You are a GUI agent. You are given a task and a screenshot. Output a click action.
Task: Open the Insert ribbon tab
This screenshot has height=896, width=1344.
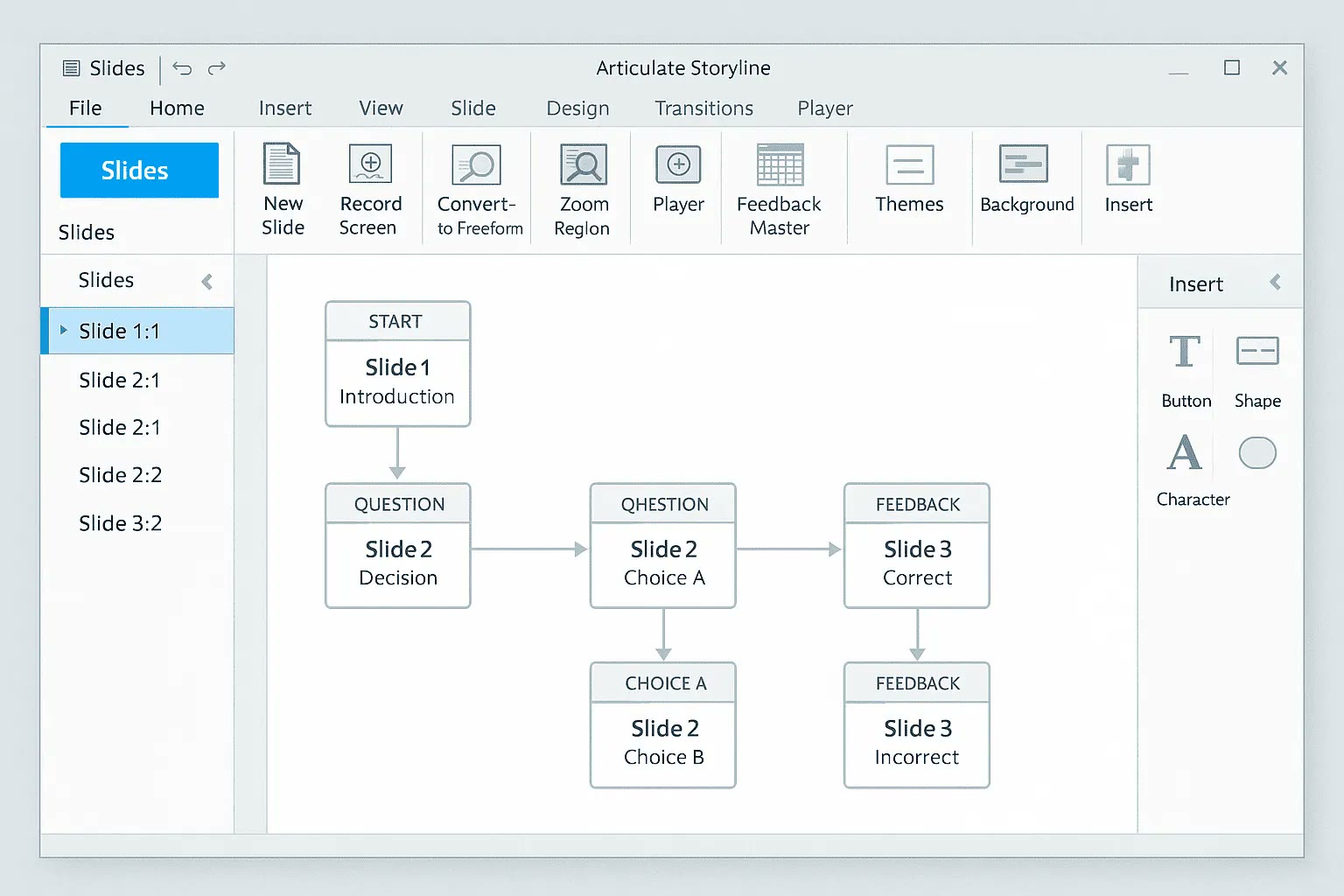click(285, 108)
